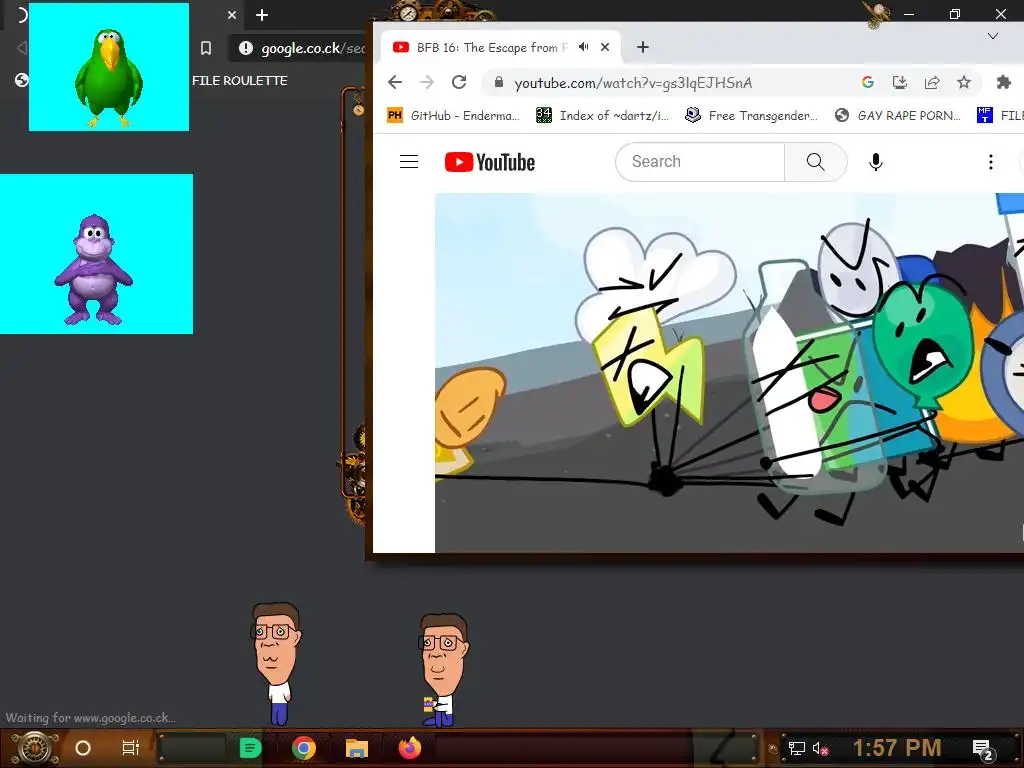Image resolution: width=1024 pixels, height=768 pixels.
Task: Start voice search with the microphone icon
Action: pos(876,162)
